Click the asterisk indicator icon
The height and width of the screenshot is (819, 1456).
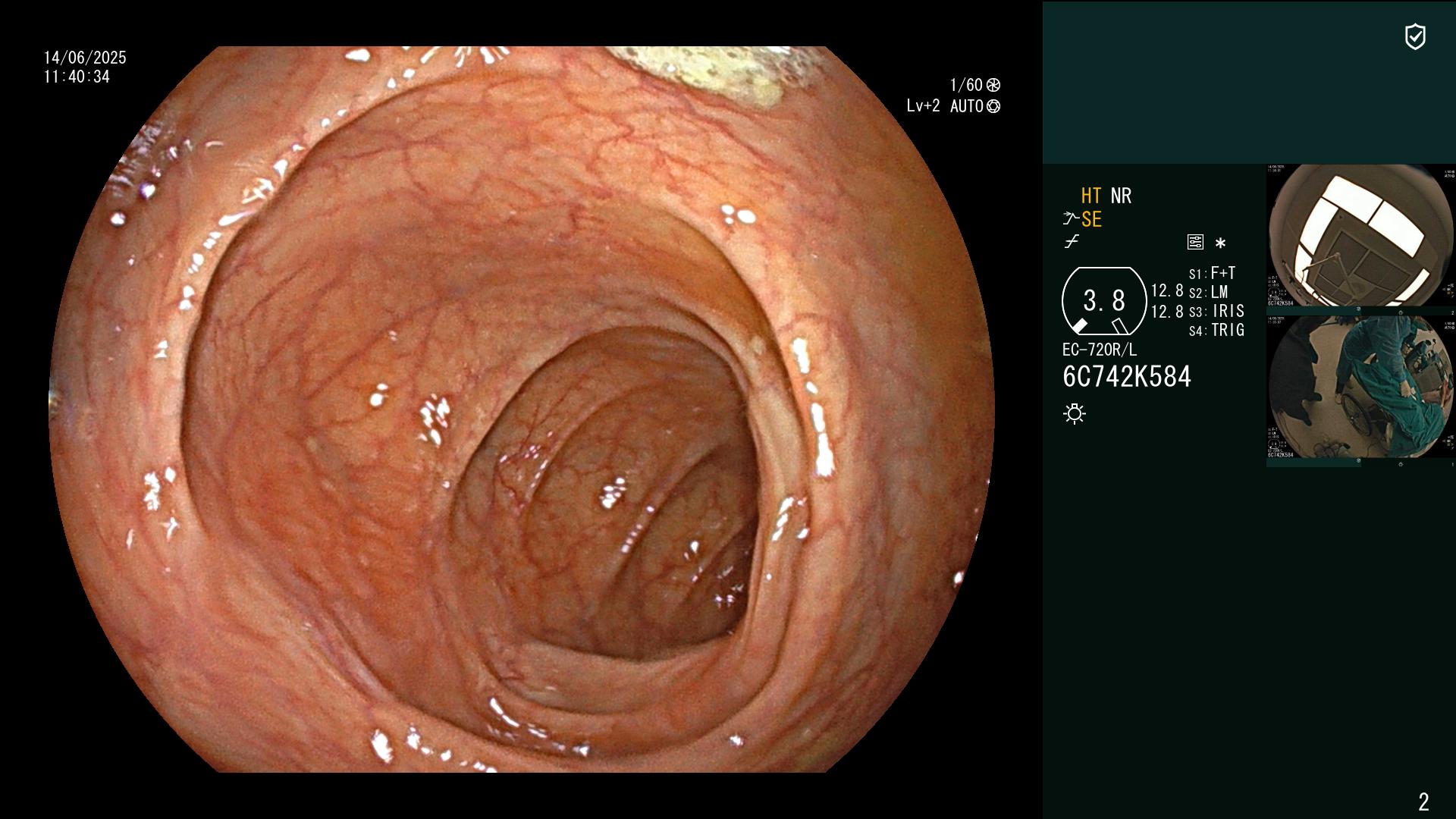[x=1220, y=243]
